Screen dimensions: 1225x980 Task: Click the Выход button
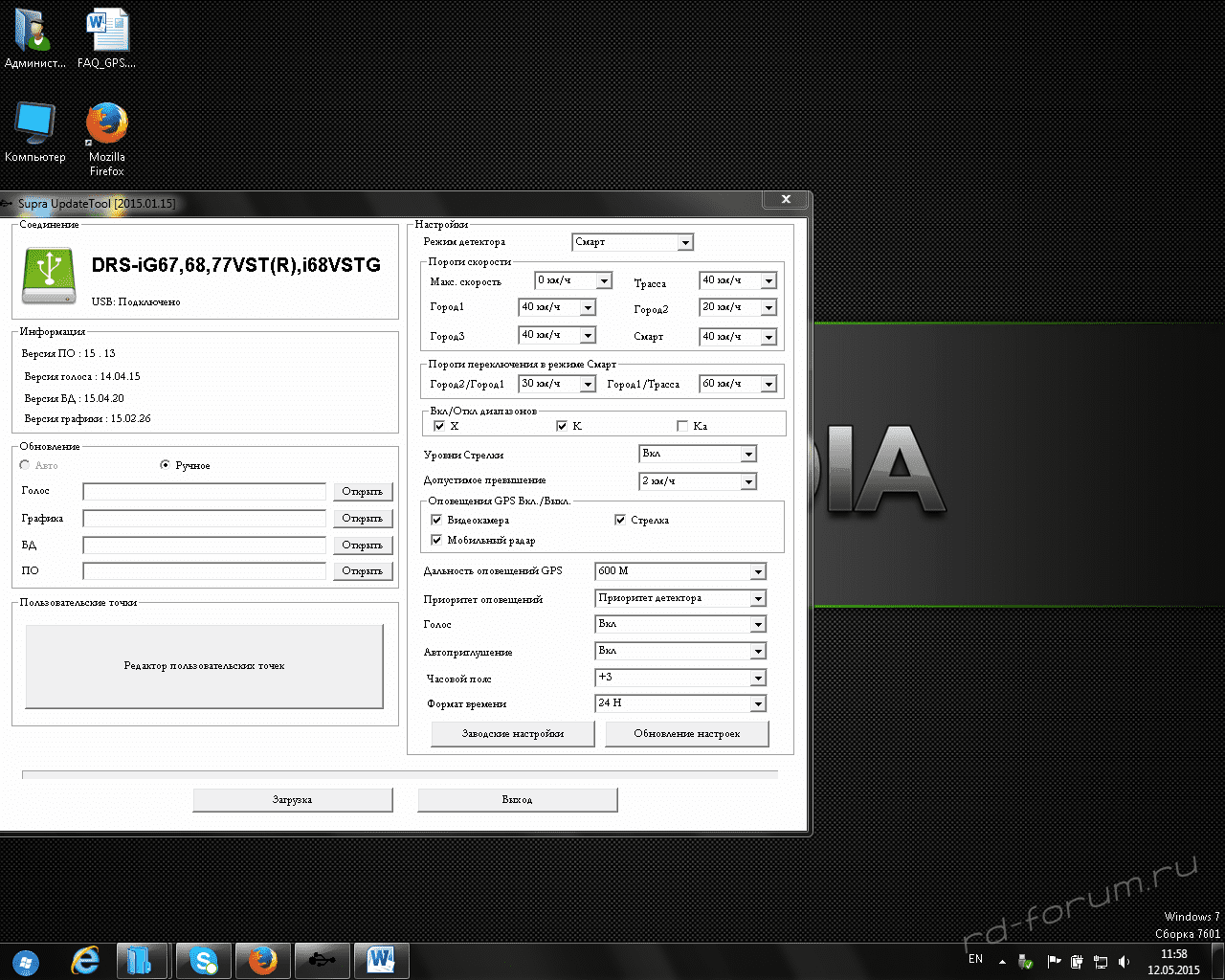(x=518, y=800)
